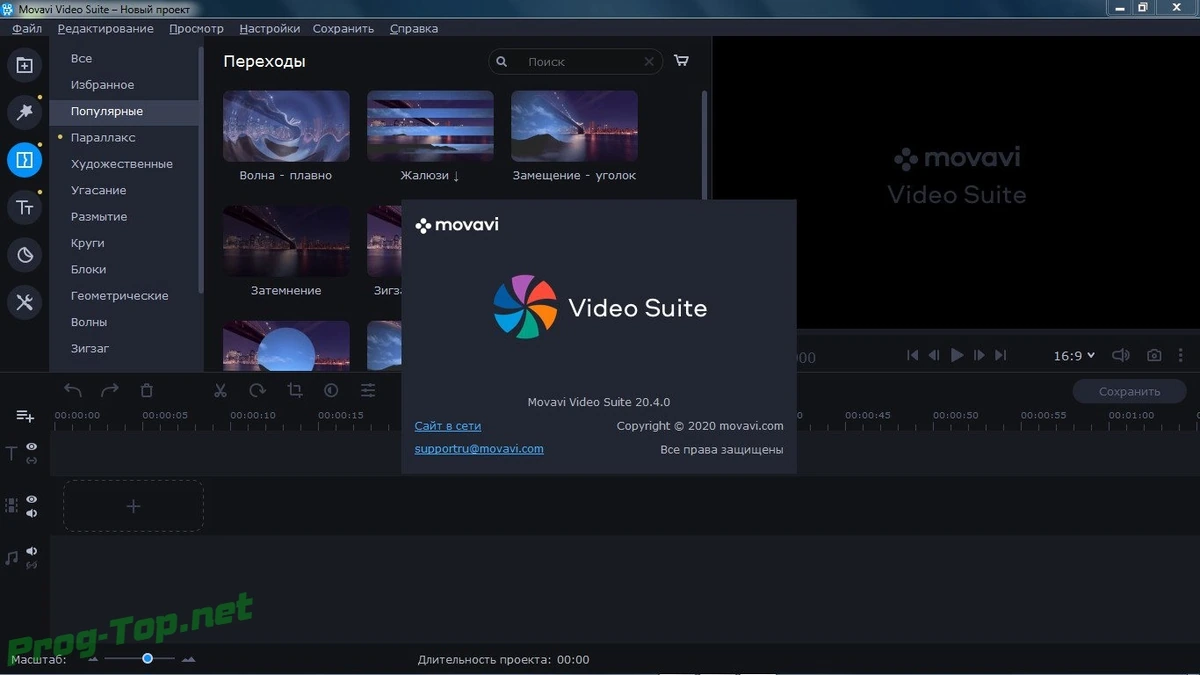Screen dimensions: 1200x675
Task: Take a snapshot with the camera icon
Action: coord(1154,355)
